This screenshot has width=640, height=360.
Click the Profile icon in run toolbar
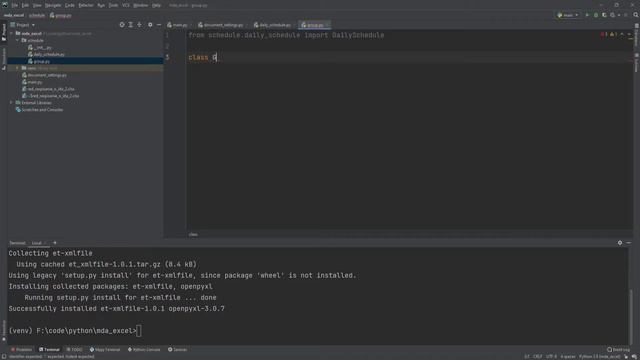point(613,15)
